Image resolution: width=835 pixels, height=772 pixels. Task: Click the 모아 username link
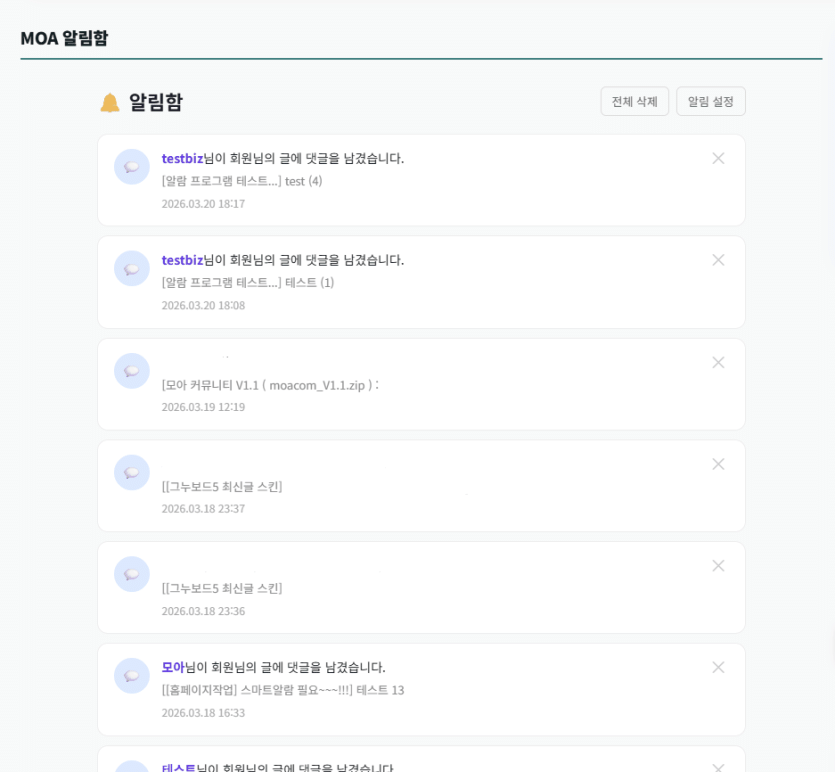tap(172, 666)
